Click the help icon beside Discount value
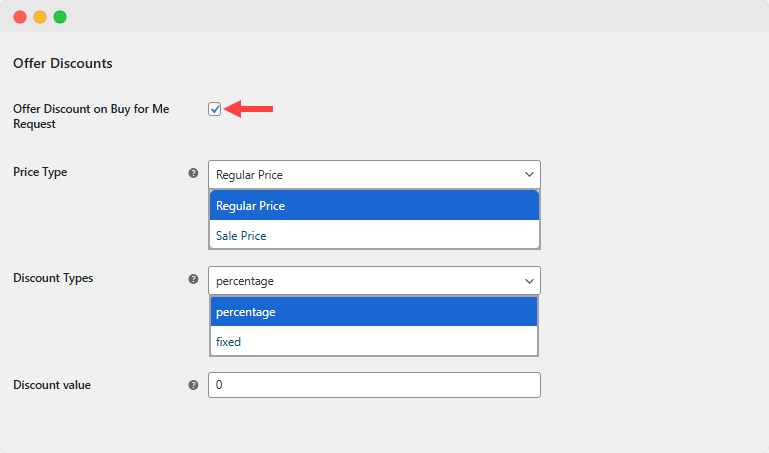Screen dimensions: 769x453 194,385
